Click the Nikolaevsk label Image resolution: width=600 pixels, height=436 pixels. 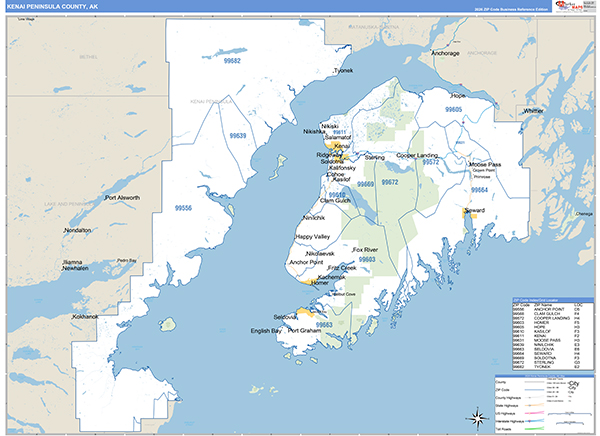coord(320,253)
